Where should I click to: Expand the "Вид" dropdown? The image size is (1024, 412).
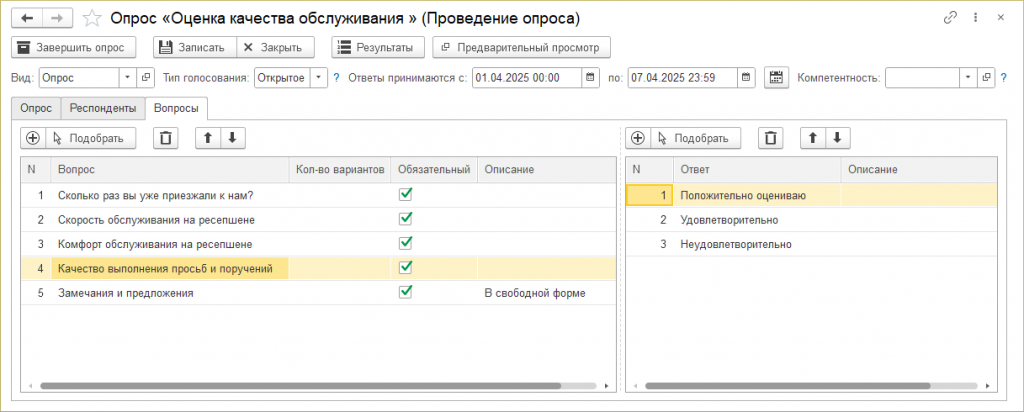click(x=127, y=77)
